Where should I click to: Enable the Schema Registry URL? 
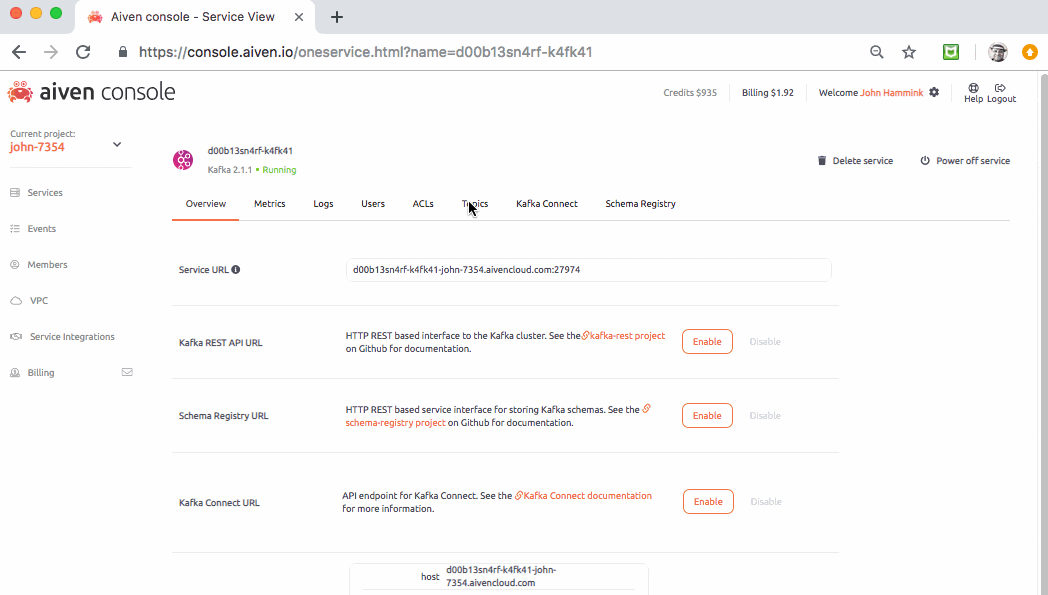tap(707, 415)
